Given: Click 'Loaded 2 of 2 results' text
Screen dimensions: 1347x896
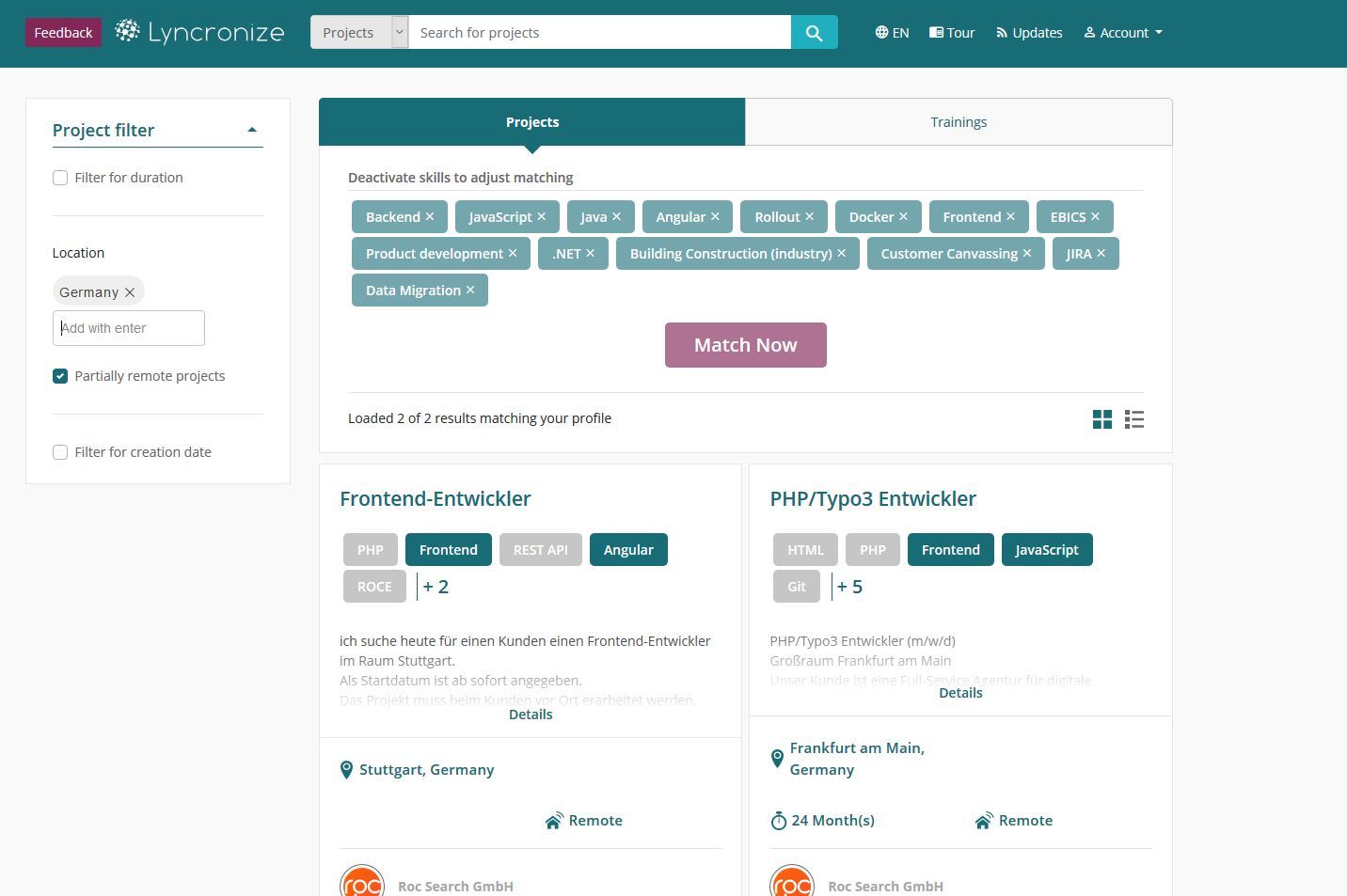Looking at the screenshot, I should pos(480,418).
